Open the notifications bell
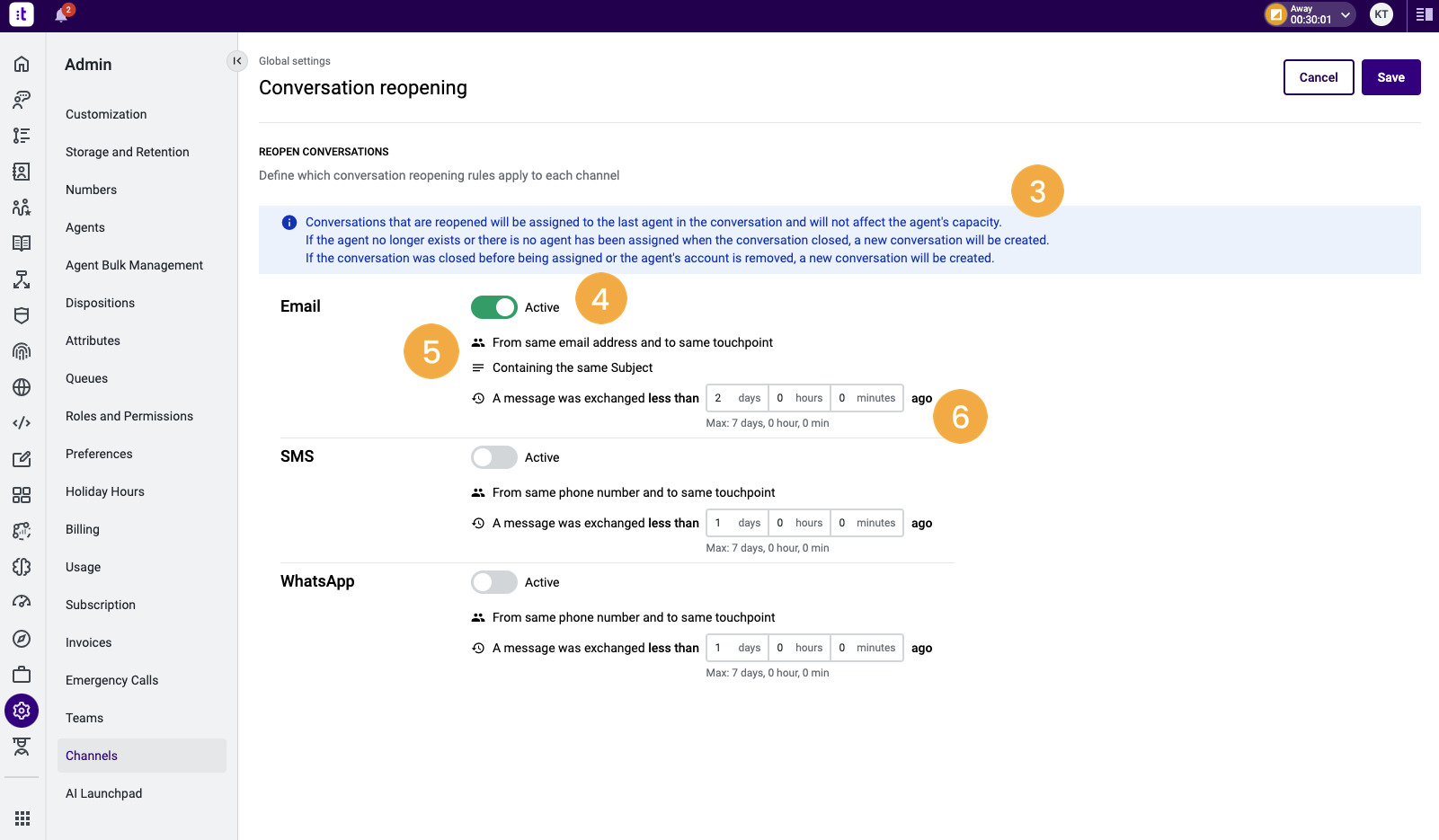Viewport: 1439px width, 840px height. tap(61, 14)
